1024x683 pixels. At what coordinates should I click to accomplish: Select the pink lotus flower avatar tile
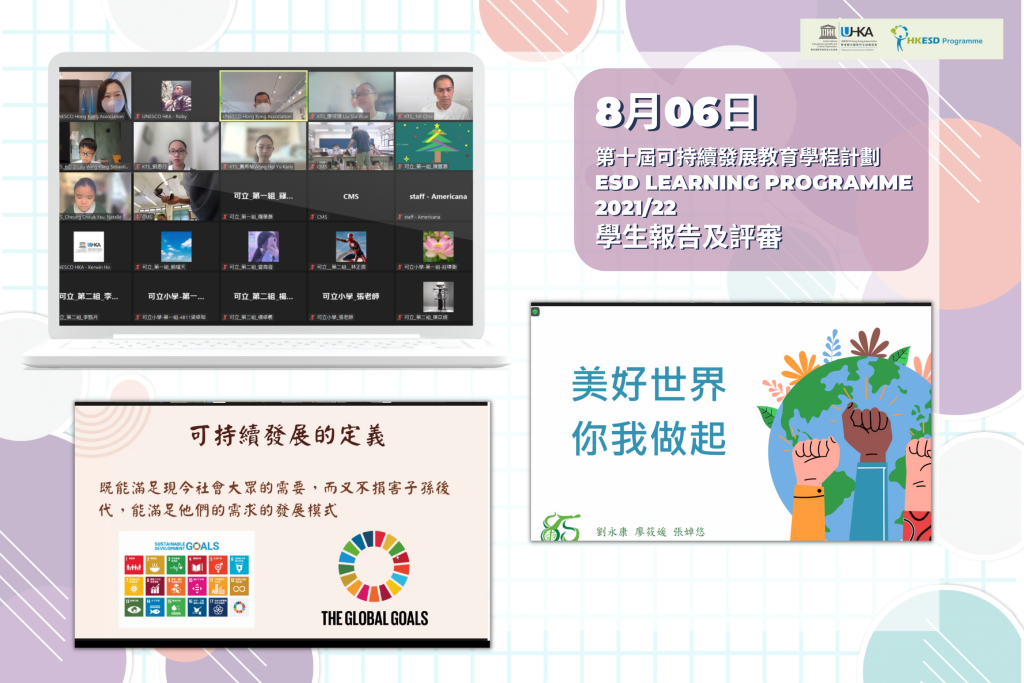pyautogui.click(x=438, y=247)
